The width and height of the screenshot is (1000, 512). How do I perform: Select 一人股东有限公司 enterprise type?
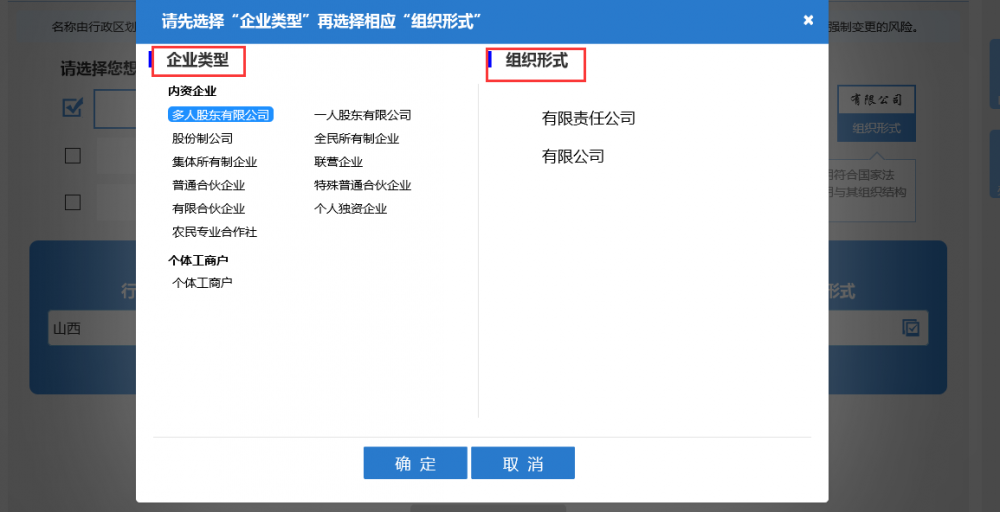tap(362, 115)
